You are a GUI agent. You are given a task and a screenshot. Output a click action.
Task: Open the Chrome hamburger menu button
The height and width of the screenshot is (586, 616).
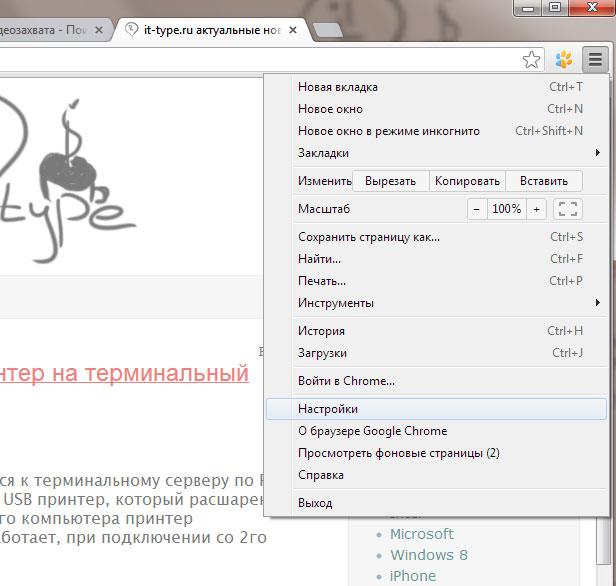595,60
